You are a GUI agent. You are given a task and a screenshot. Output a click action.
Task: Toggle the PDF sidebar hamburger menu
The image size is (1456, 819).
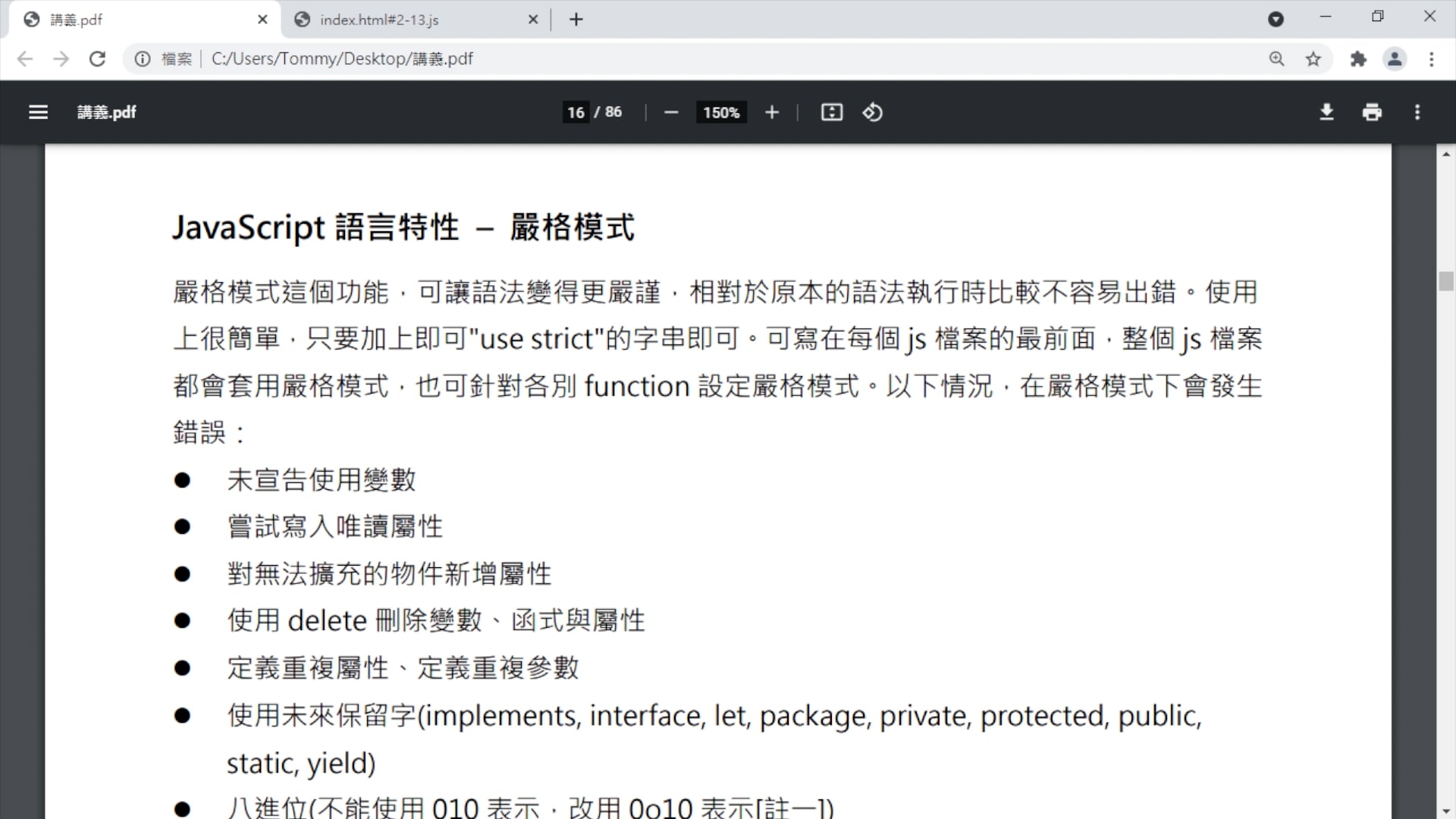[38, 112]
